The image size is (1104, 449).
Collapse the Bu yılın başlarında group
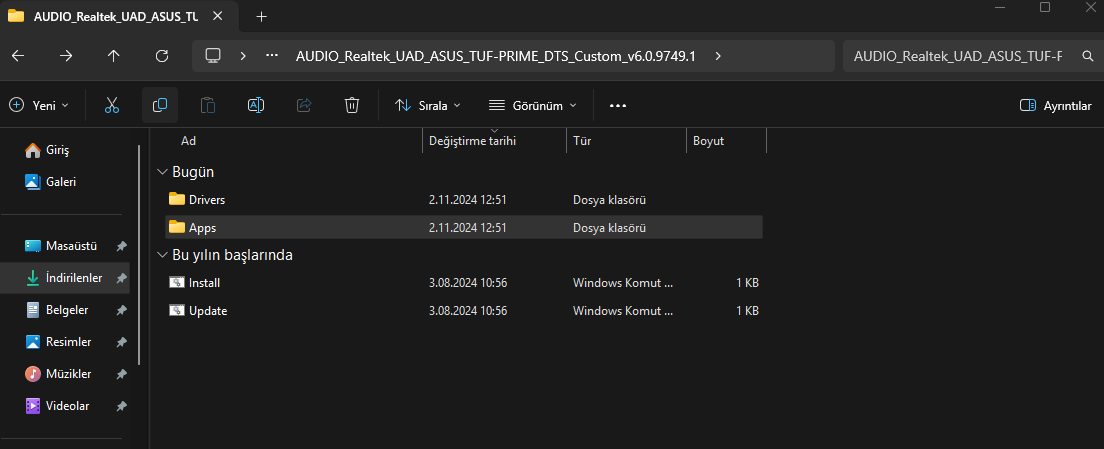click(163, 255)
